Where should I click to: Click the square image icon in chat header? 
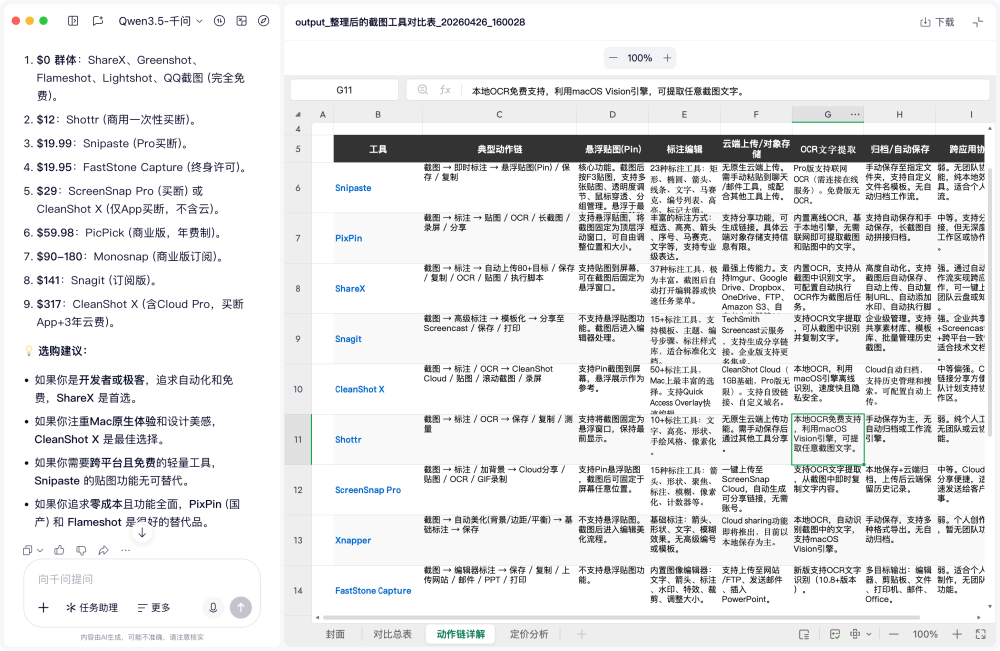click(242, 21)
